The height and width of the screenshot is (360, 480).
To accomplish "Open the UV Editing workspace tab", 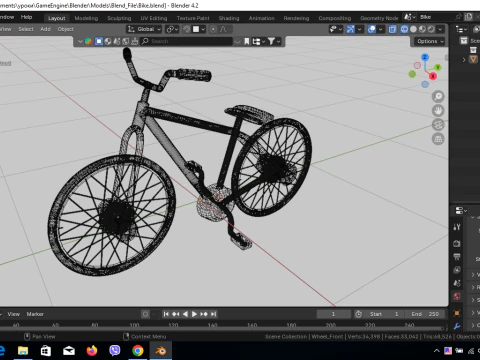I will 154,18.
